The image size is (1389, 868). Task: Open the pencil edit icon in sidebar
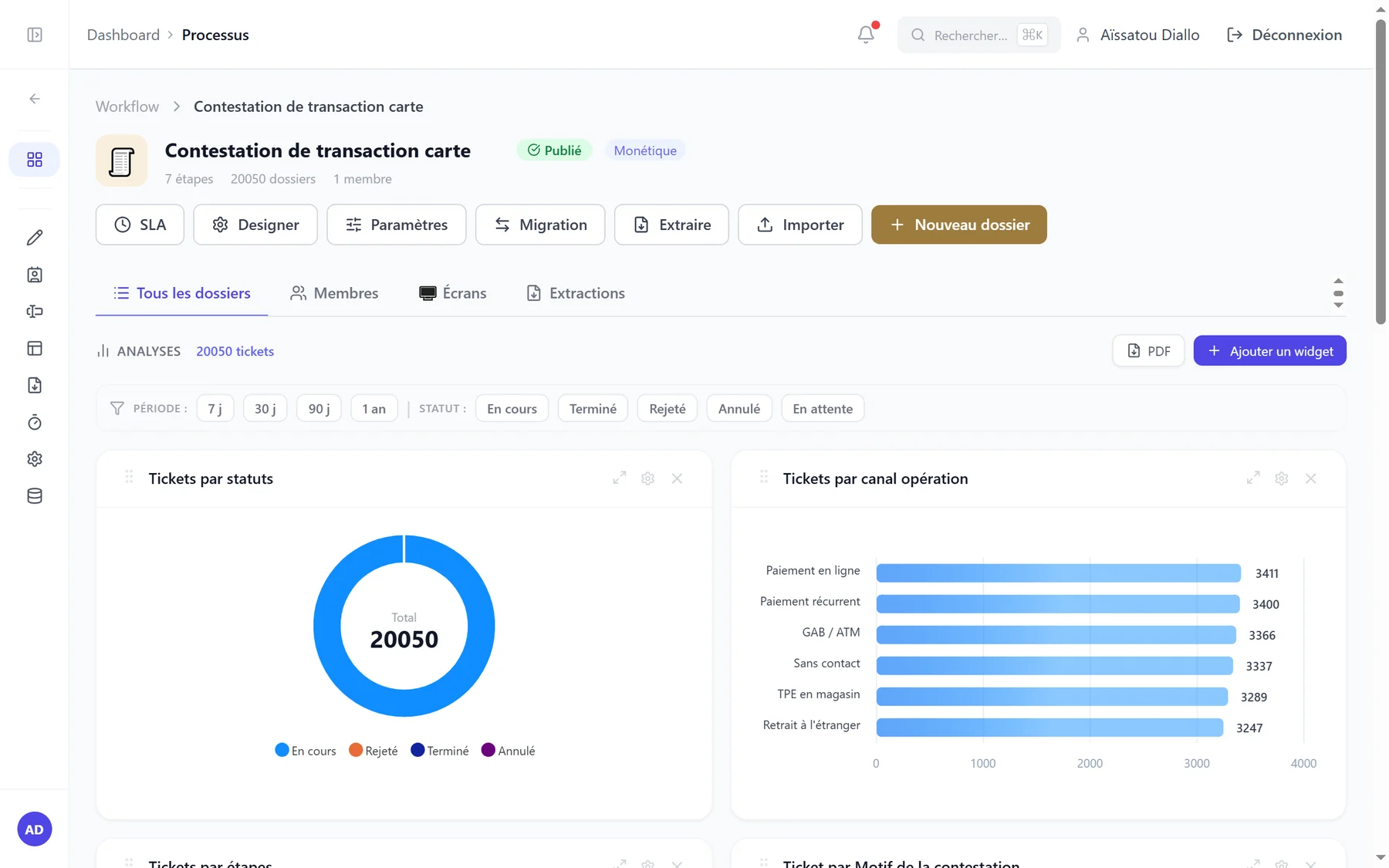pyautogui.click(x=35, y=238)
